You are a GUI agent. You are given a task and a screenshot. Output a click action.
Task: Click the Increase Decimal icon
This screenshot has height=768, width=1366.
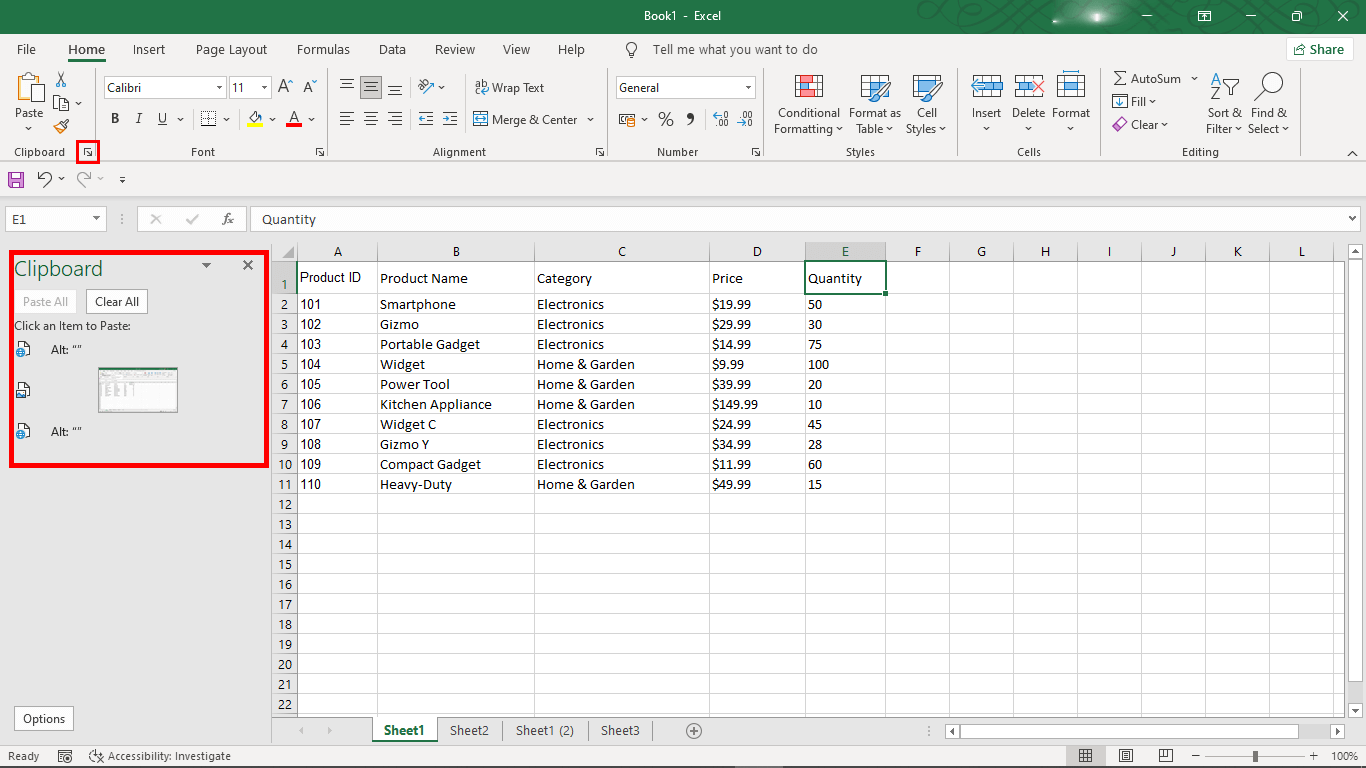720,119
